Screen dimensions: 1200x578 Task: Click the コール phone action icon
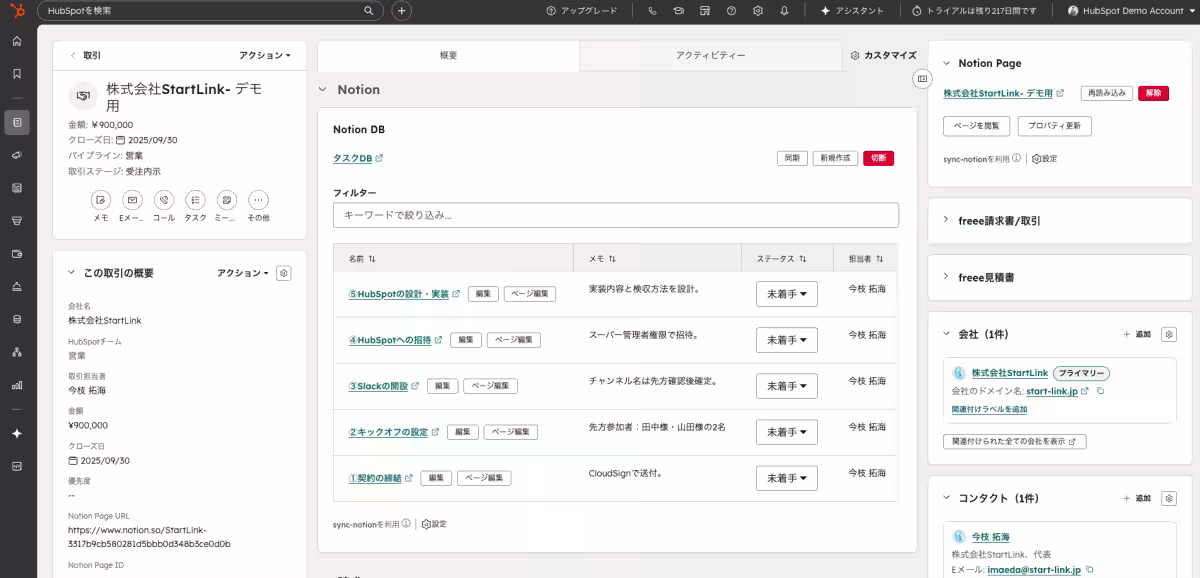[x=164, y=200]
